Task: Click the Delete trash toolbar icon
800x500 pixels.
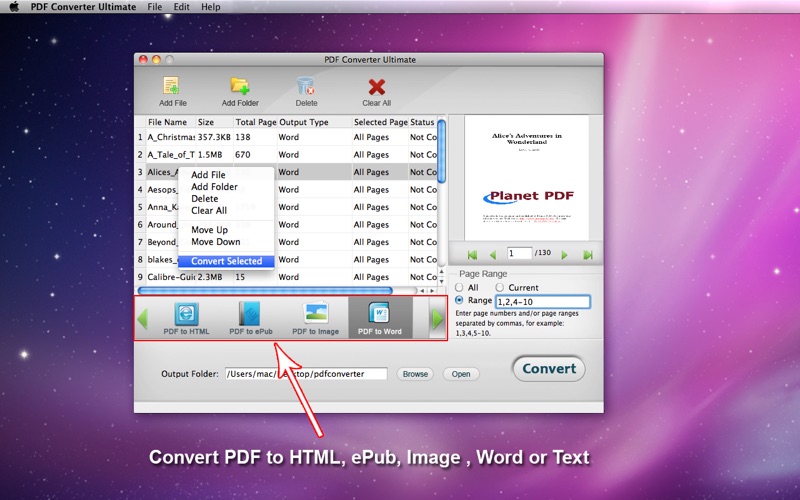Action: [x=306, y=86]
